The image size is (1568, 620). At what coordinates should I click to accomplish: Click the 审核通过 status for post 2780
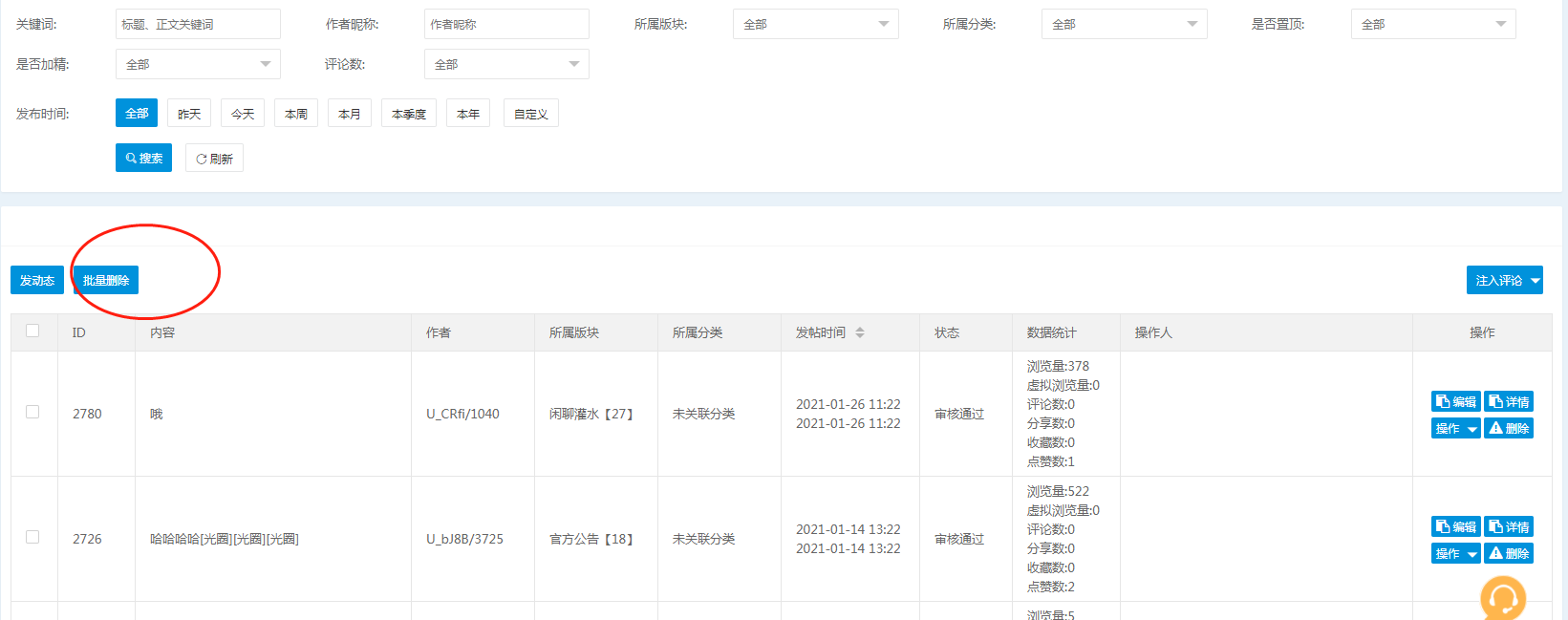pyautogui.click(x=959, y=414)
